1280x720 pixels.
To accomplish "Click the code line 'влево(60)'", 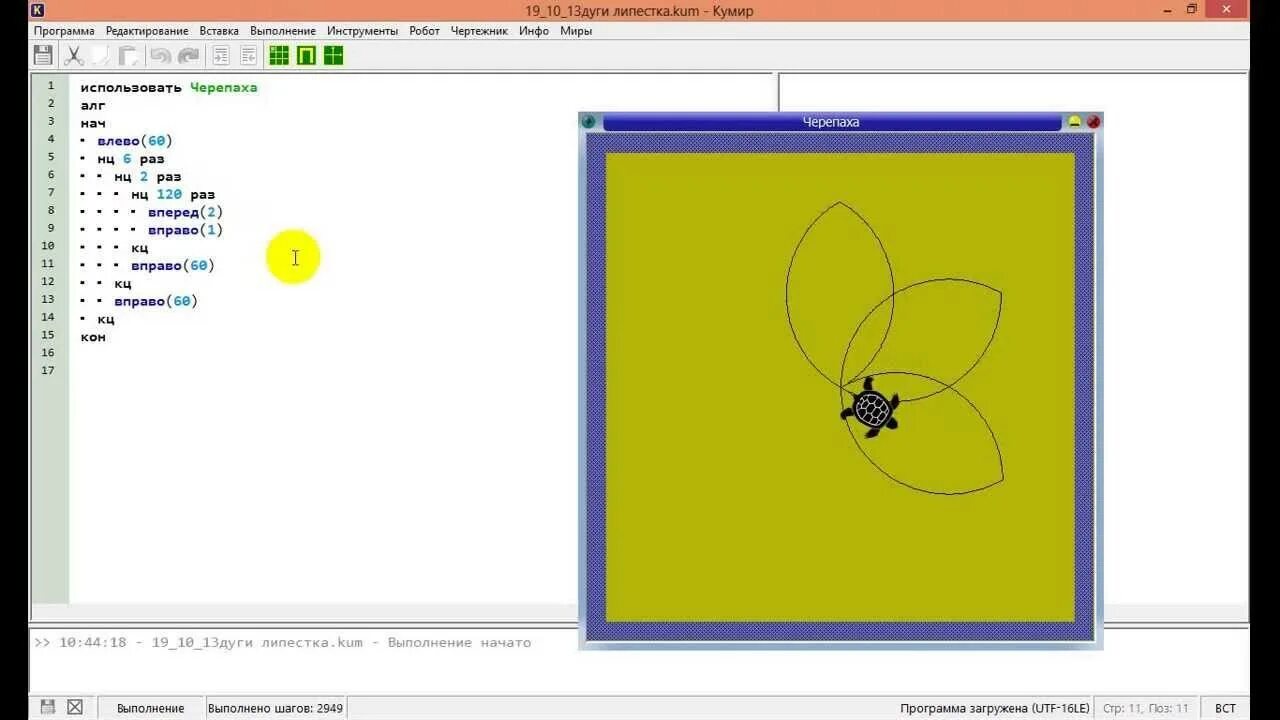I will tap(135, 141).
